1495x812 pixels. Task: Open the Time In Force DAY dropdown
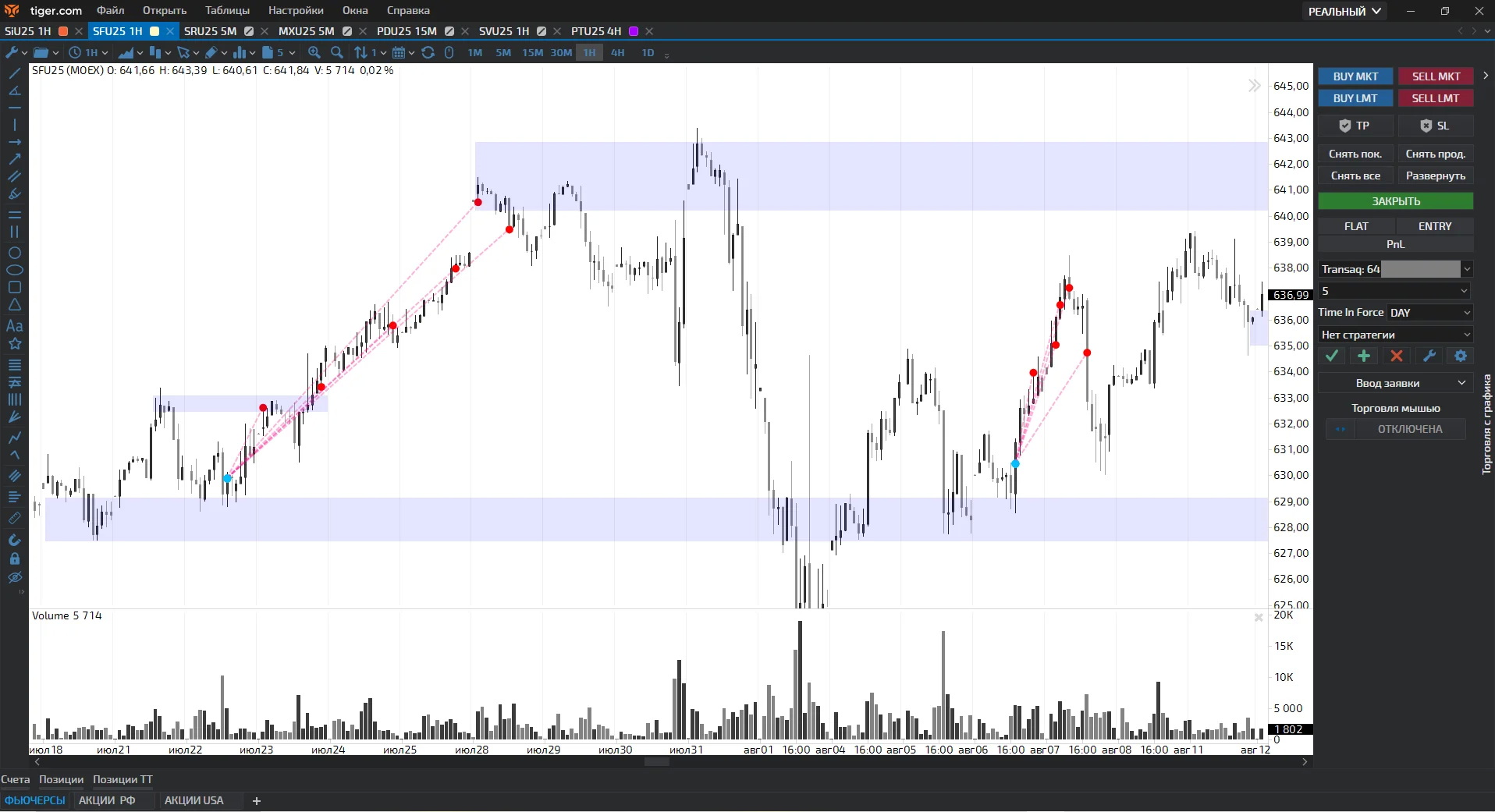click(x=1430, y=313)
